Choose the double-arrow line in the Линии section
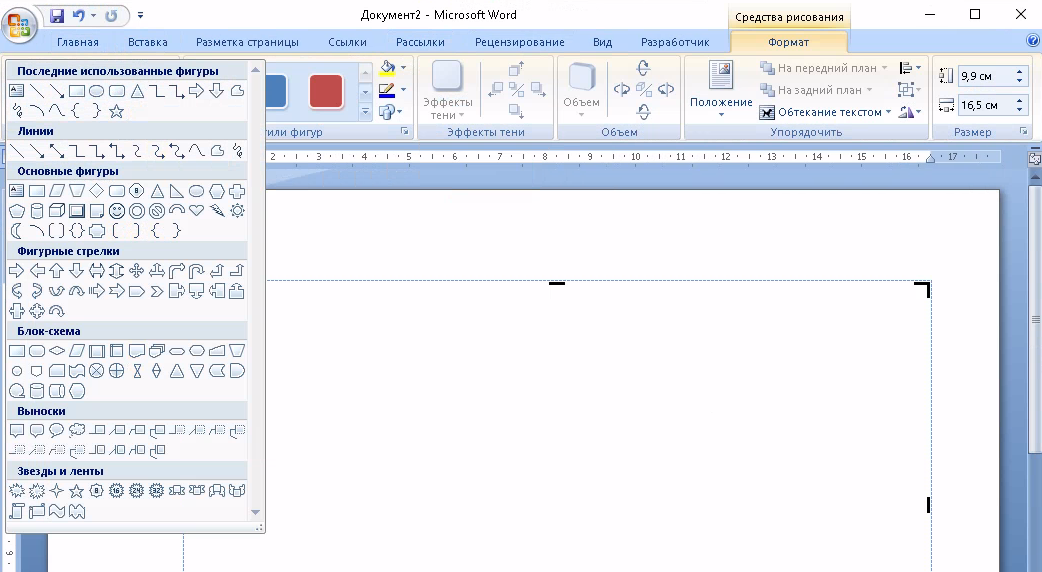The image size is (1042, 572). click(x=57, y=151)
